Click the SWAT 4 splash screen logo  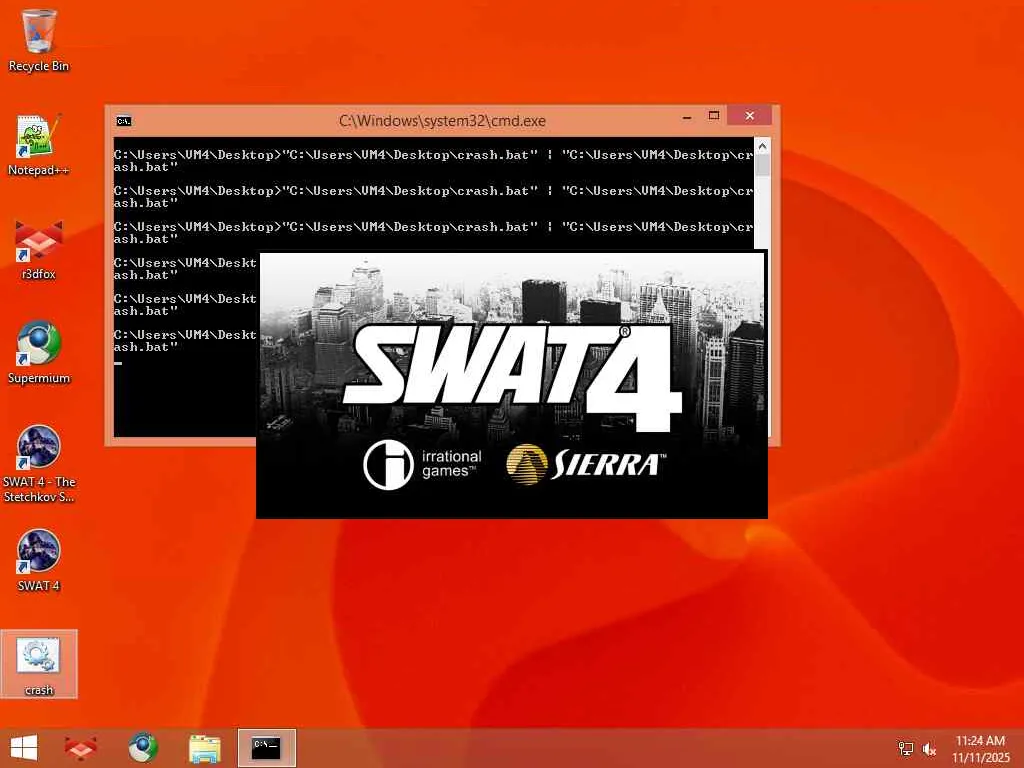pos(513,377)
